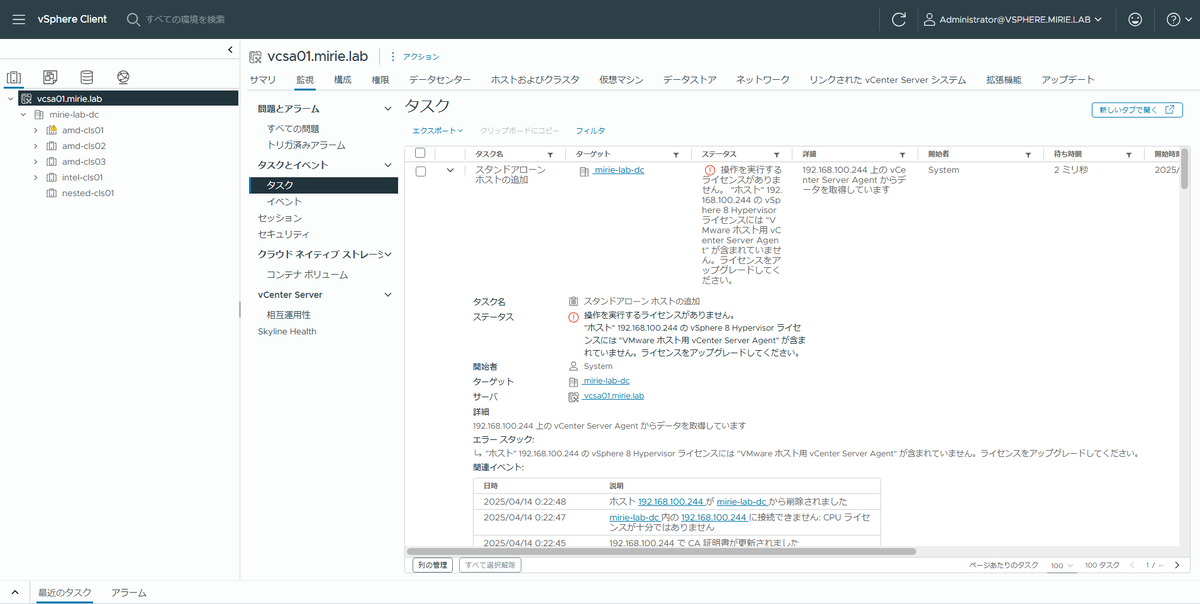The image size is (1200, 604).
Task: Click 新しいタブで開く button
Action: [1137, 110]
